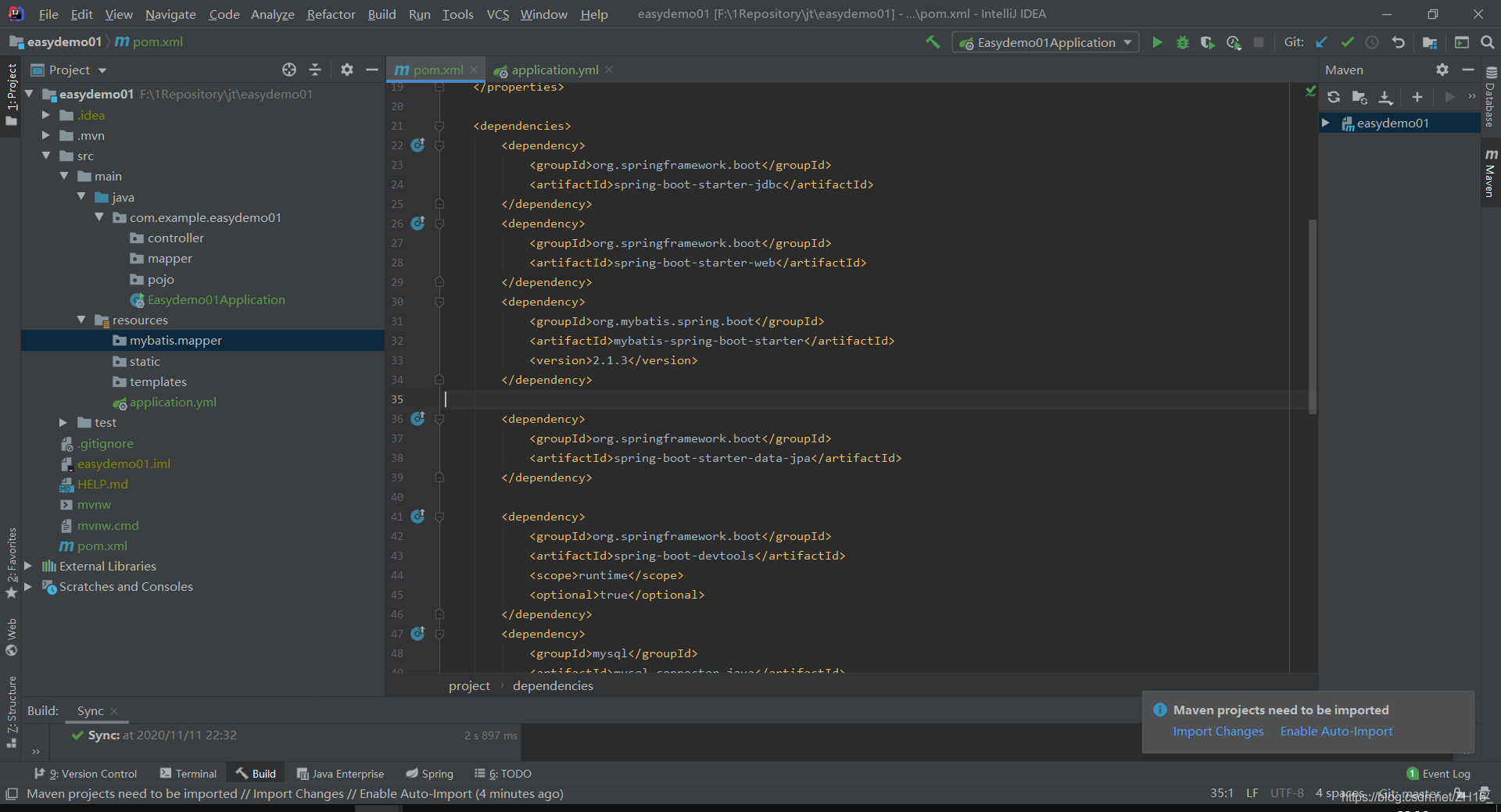1501x812 pixels.
Task: Reimport all Maven projects icon
Action: pos(1334,97)
